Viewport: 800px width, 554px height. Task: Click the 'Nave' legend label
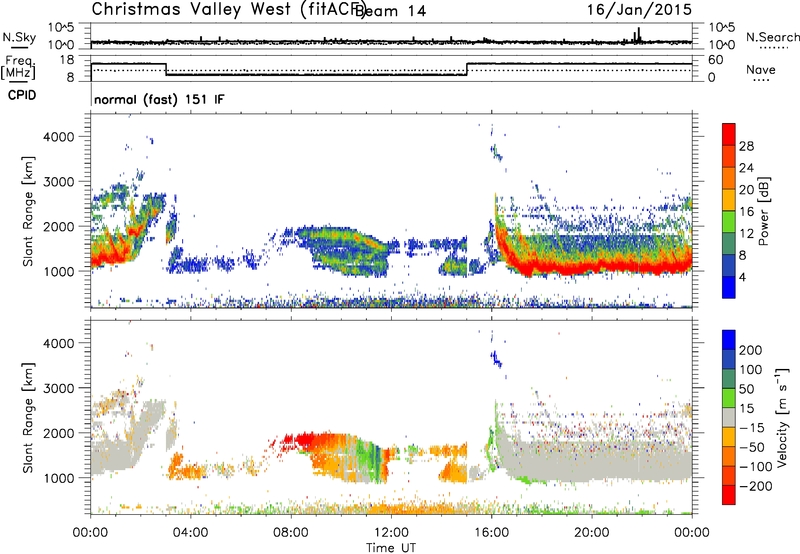pyautogui.click(x=761, y=70)
